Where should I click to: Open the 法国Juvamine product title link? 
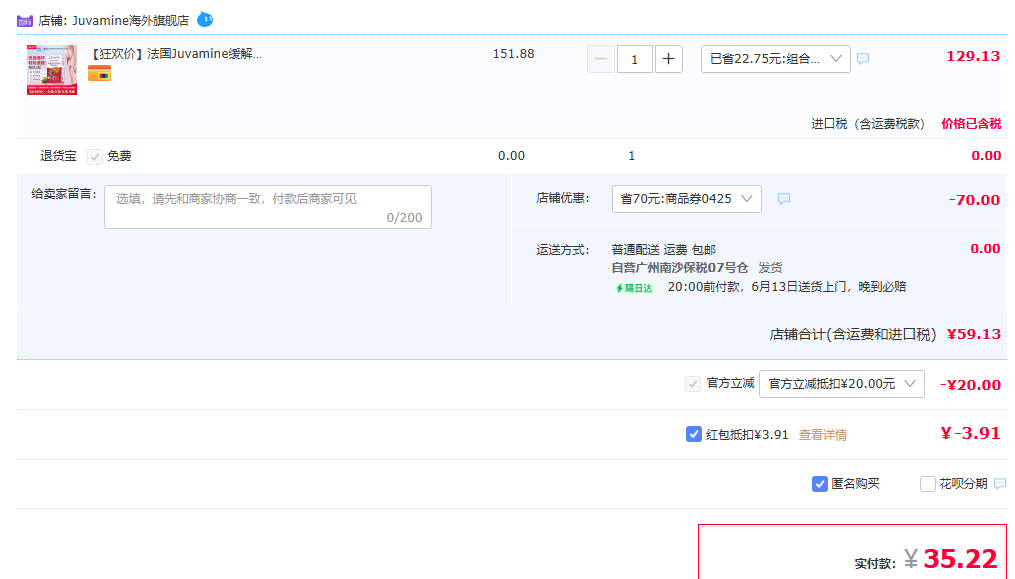click(x=175, y=54)
